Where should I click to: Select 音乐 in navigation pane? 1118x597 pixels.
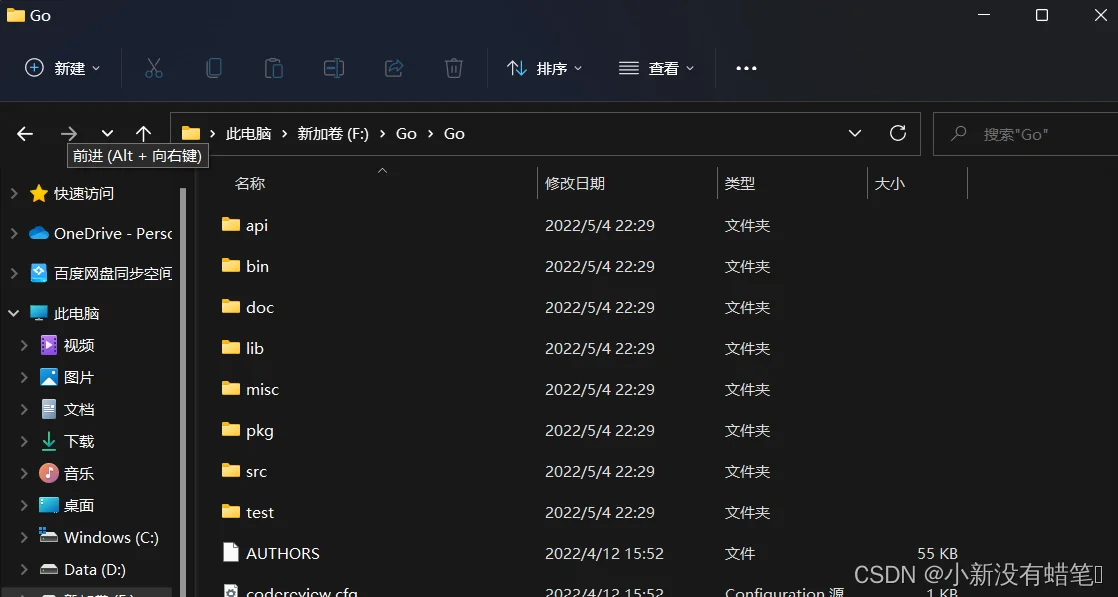[x=78, y=474]
